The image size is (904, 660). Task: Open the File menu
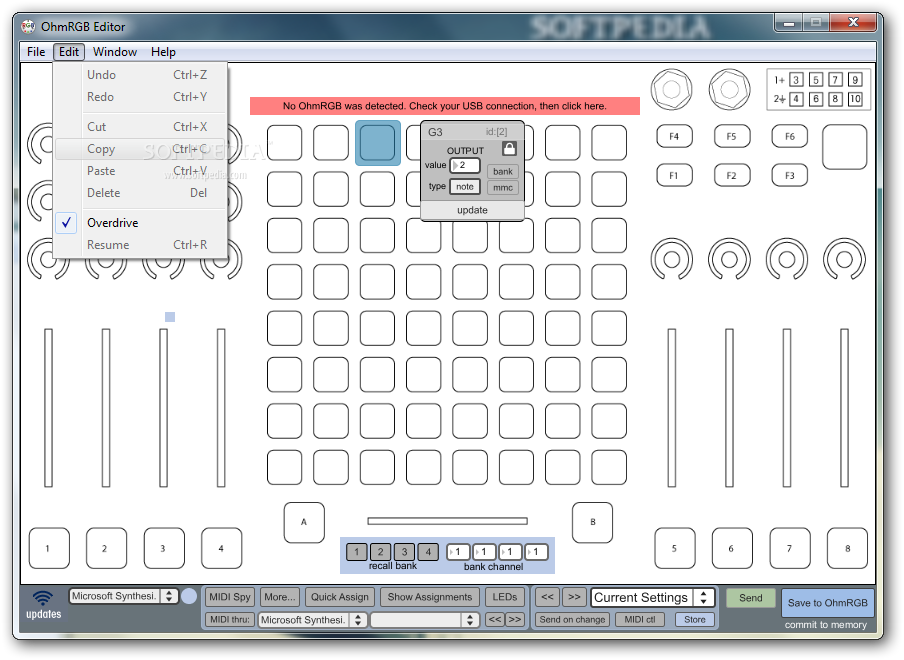pos(36,52)
